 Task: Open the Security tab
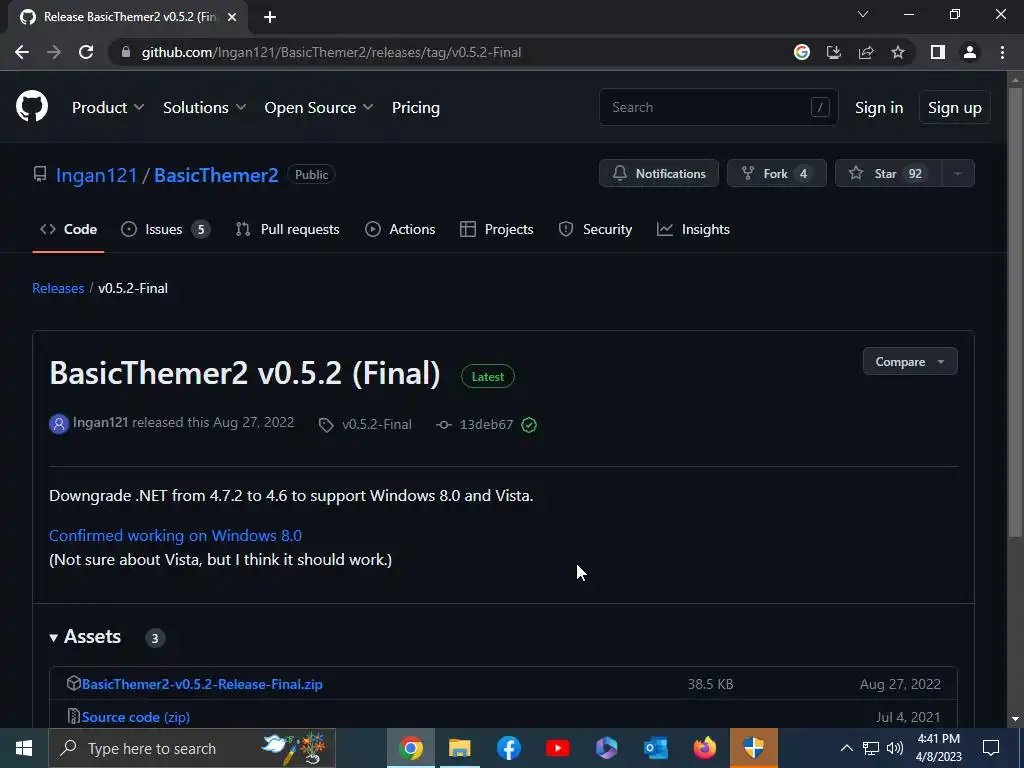click(596, 229)
